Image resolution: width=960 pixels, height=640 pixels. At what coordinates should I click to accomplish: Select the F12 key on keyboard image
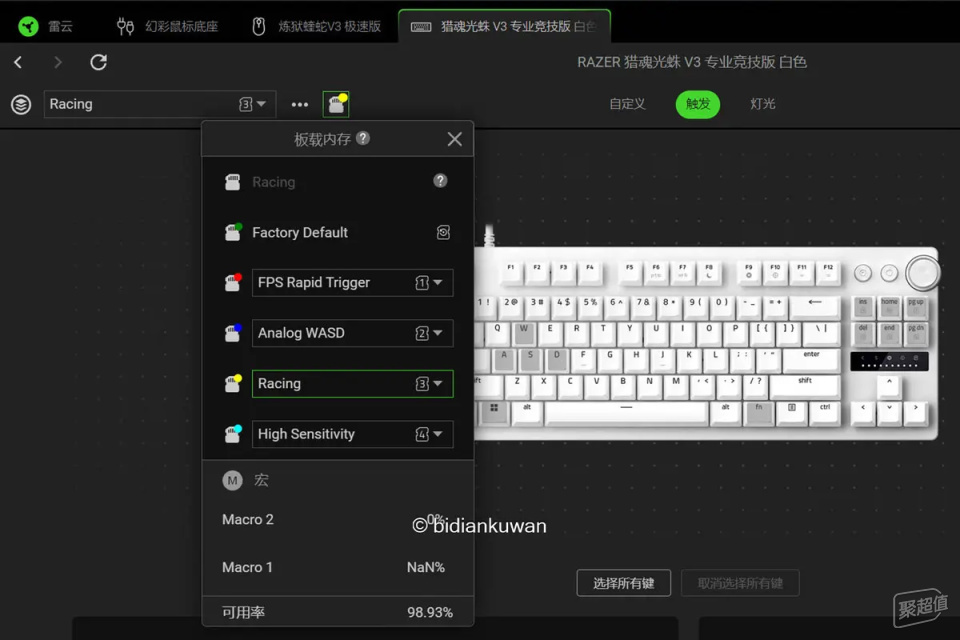[x=828, y=271]
